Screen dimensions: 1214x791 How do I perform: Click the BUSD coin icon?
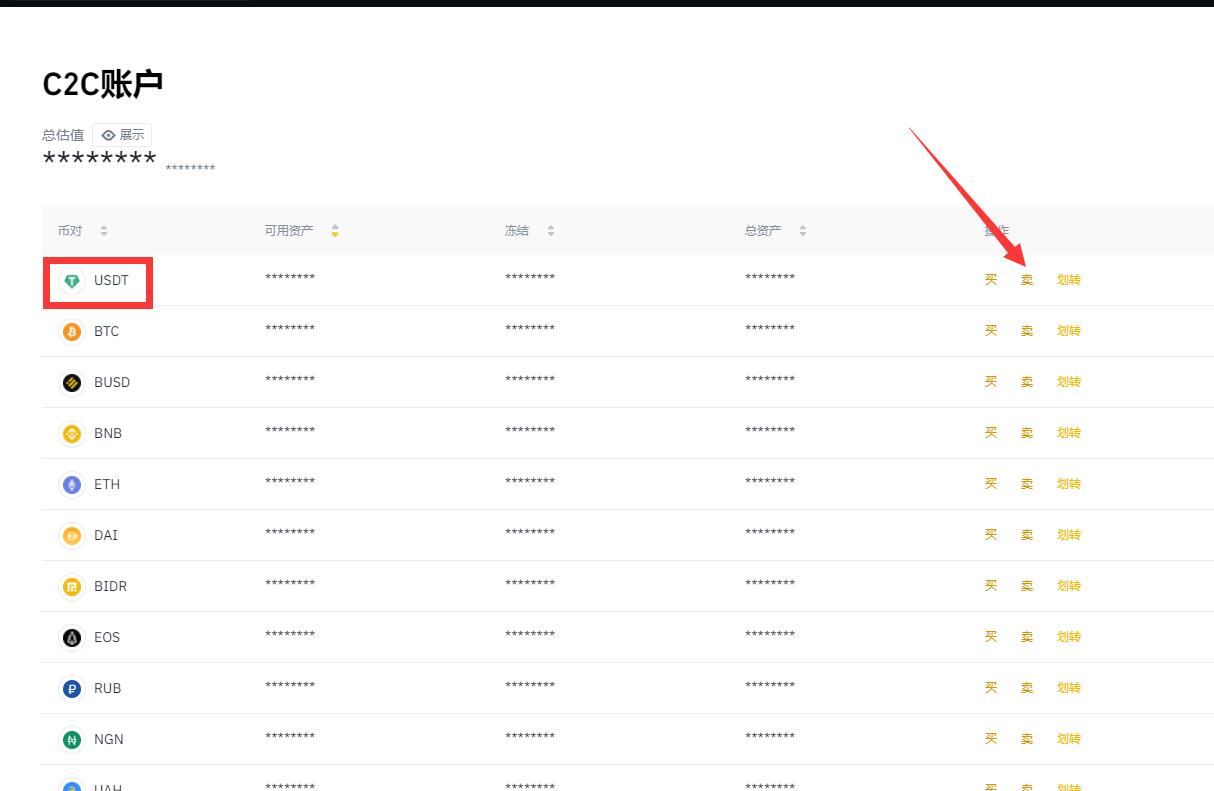[x=72, y=383]
